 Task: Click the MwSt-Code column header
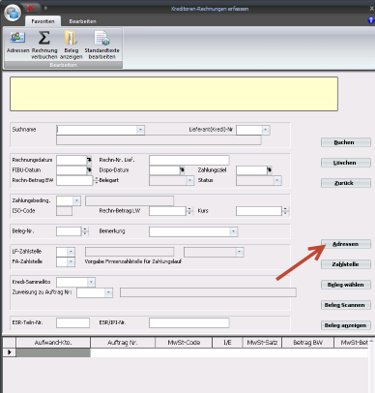click(184, 342)
